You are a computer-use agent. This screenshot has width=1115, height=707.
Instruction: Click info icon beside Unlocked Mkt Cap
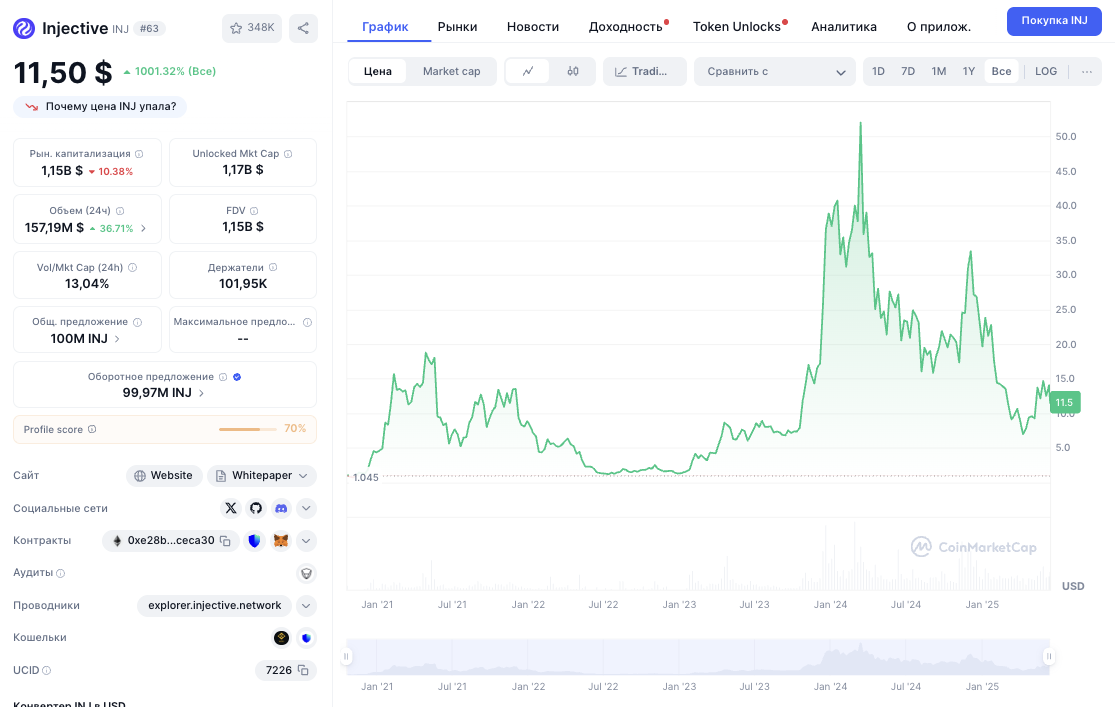[x=288, y=154]
